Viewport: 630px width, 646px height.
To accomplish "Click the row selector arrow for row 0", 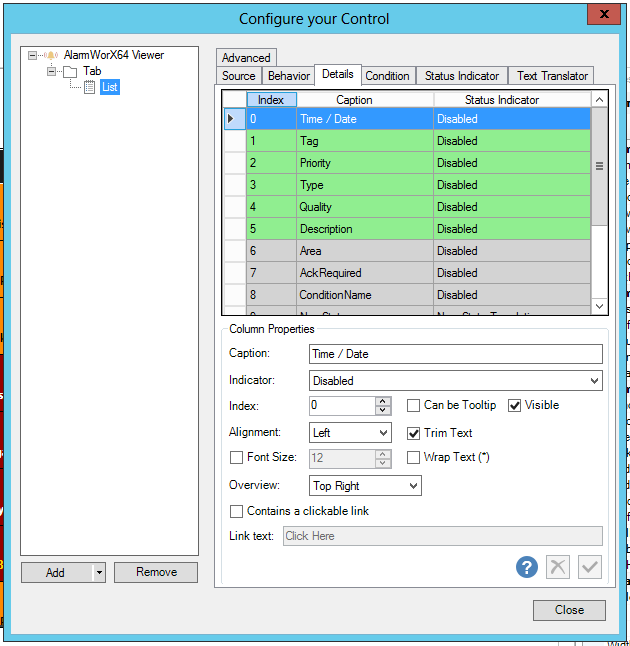I will (232, 119).
